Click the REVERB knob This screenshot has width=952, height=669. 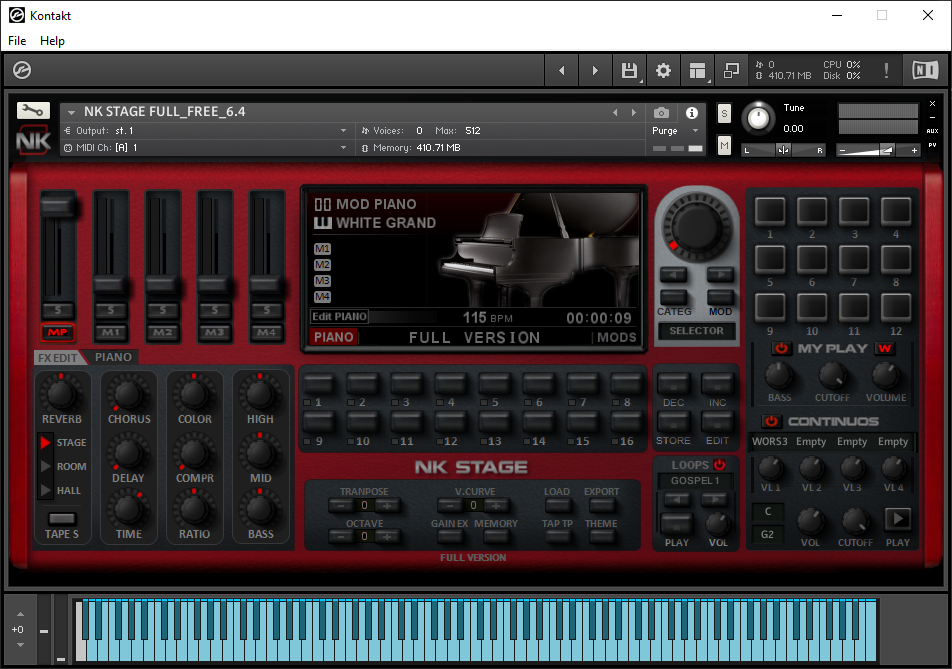[x=61, y=394]
